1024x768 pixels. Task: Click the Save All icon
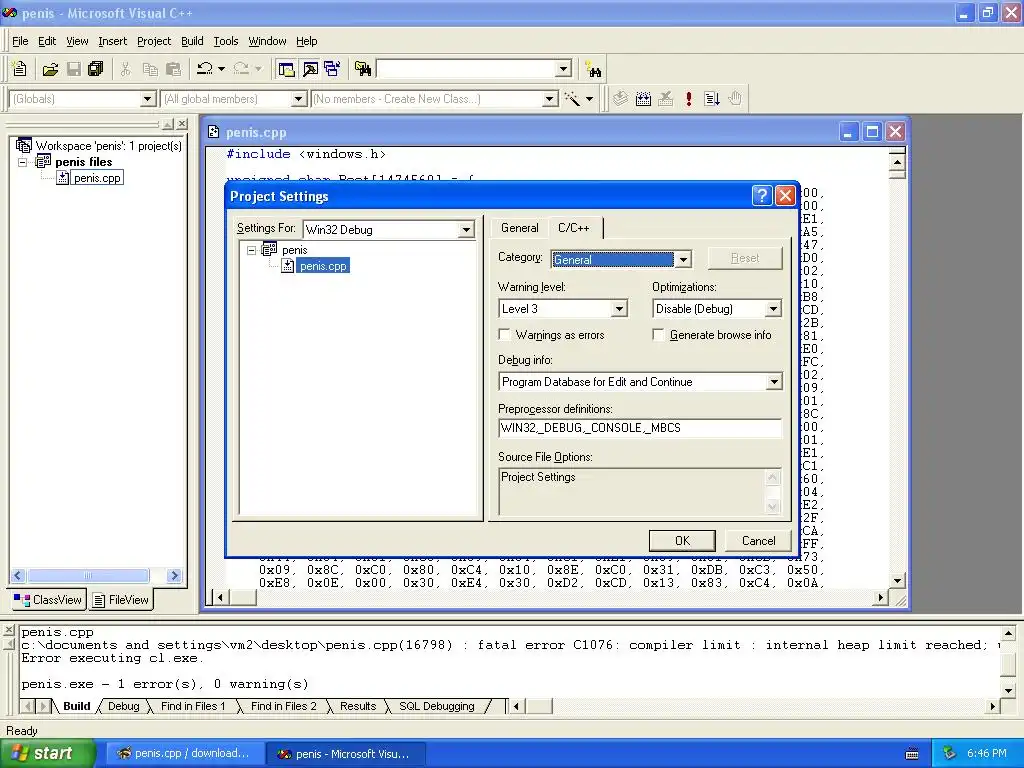coord(96,69)
